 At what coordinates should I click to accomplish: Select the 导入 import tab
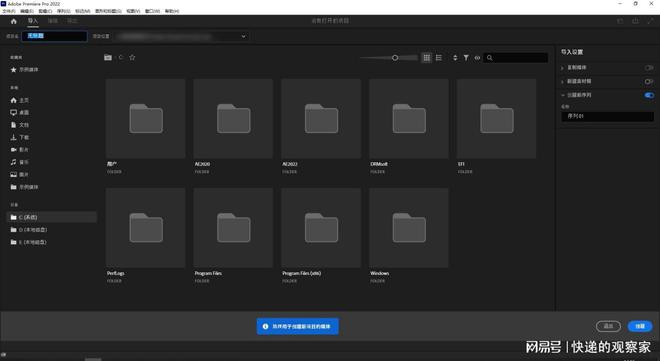coord(32,21)
